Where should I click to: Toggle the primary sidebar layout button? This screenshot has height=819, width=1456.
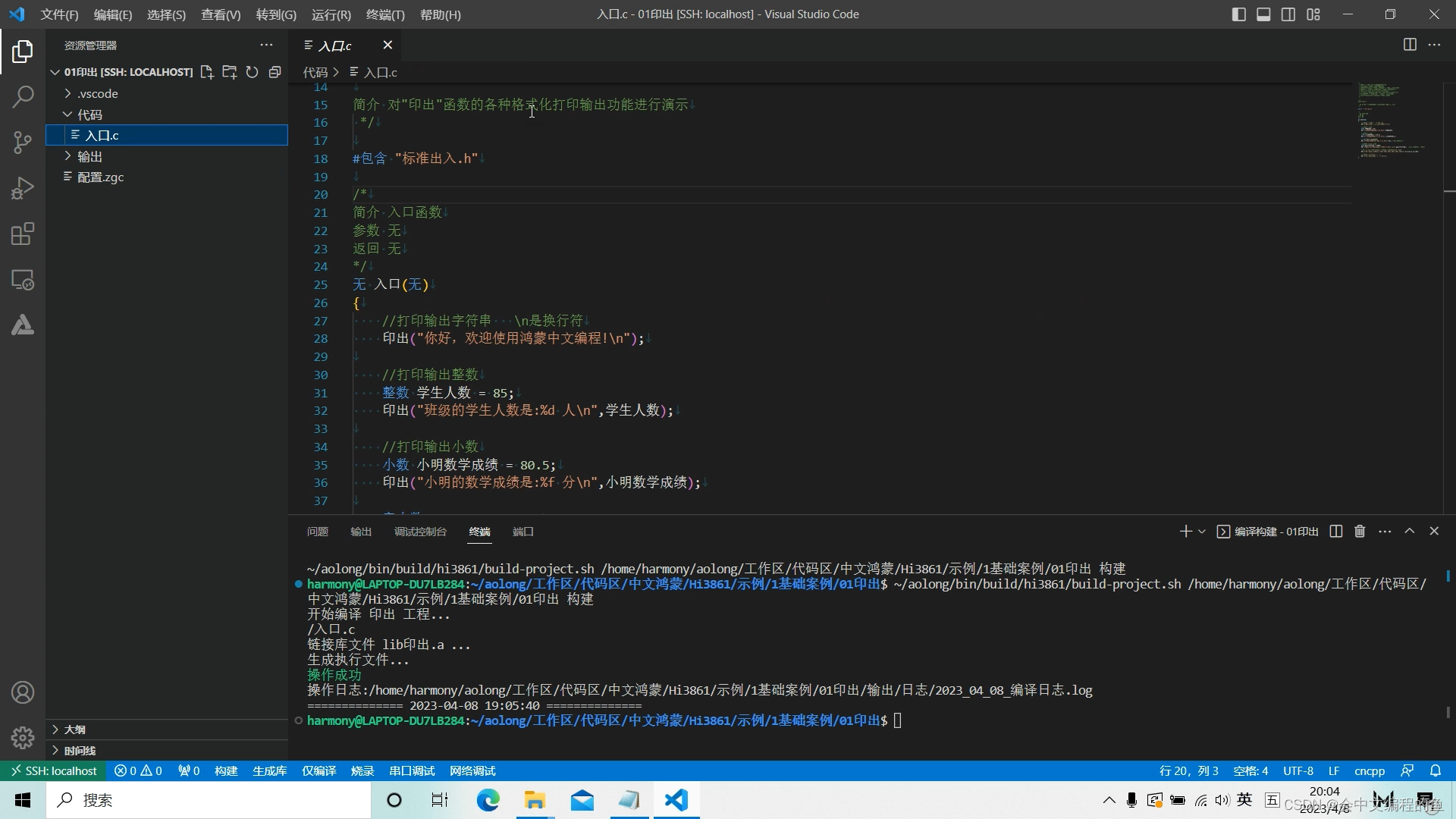(x=1239, y=14)
